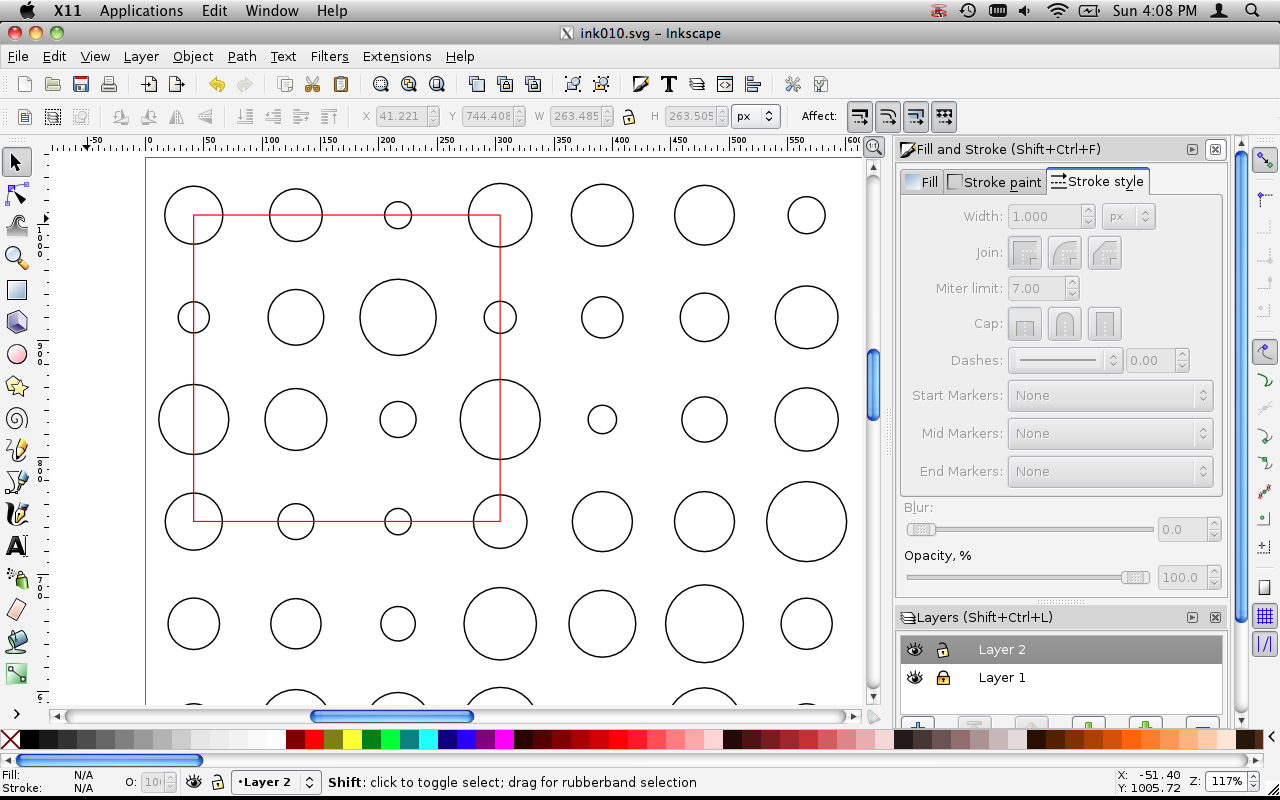Select the Bezier pen tool
Screen dimensions: 1280x800
[16, 482]
